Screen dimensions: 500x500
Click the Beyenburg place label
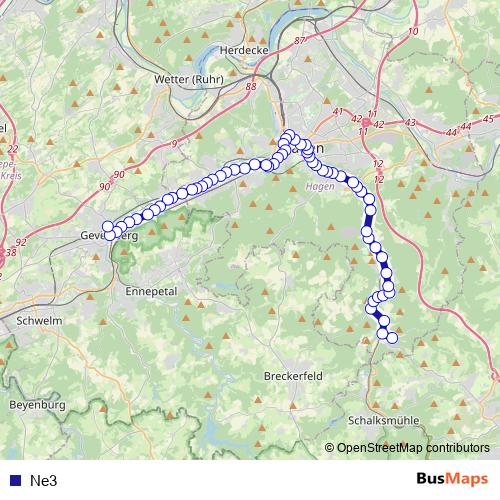(37, 405)
